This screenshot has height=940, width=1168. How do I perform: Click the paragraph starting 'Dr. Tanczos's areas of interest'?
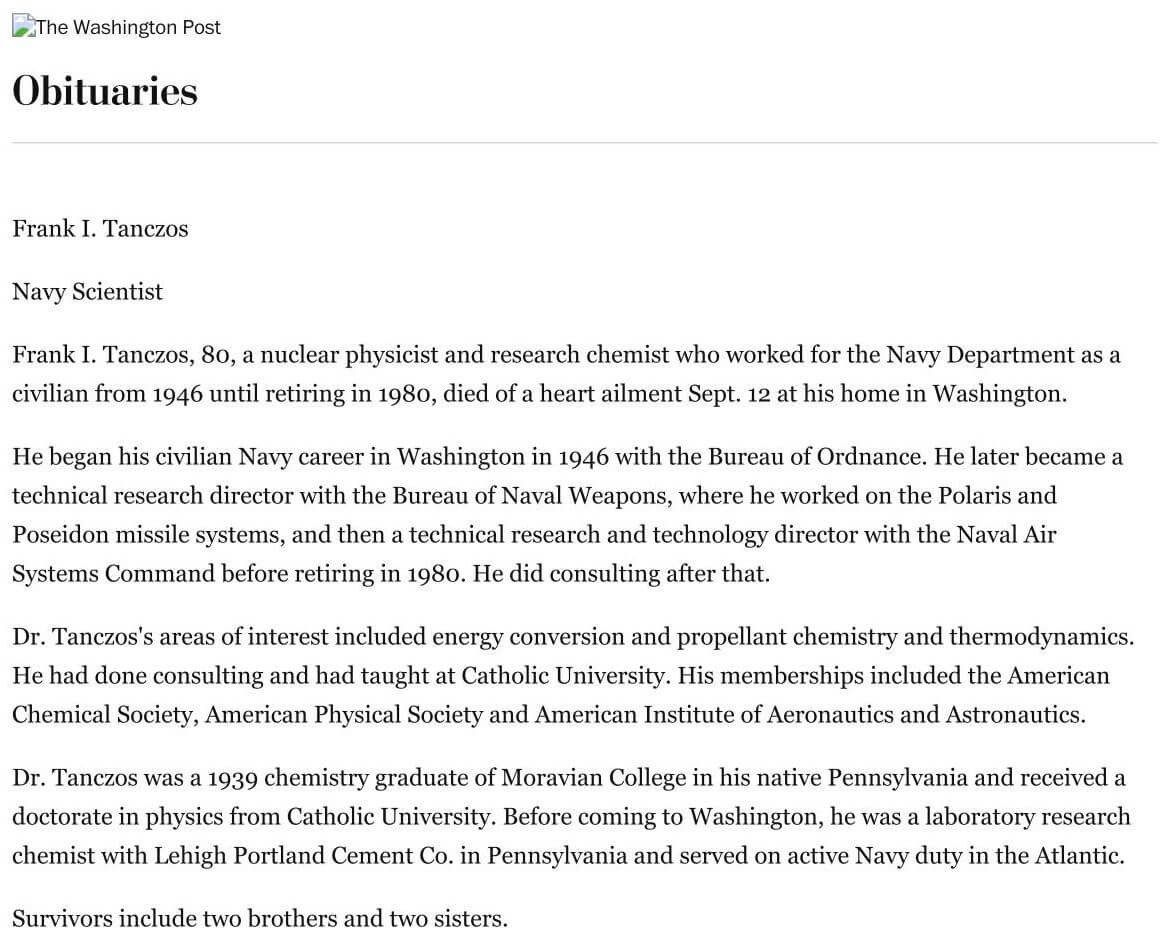tap(574, 676)
